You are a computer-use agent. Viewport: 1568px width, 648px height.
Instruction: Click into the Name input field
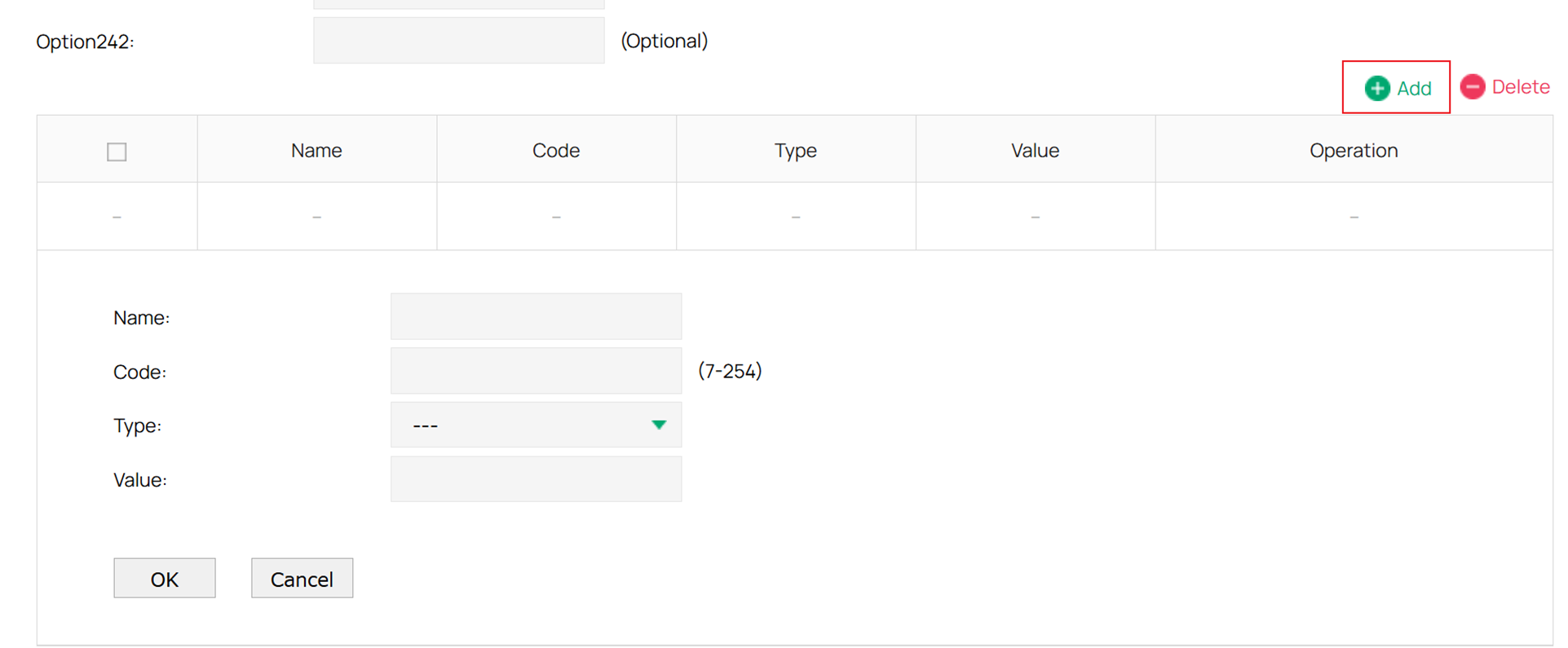536,316
